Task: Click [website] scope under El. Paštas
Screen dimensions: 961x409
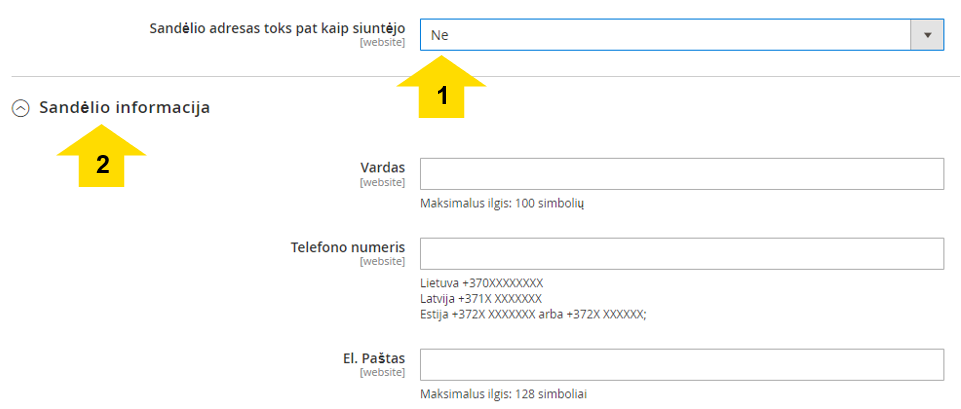Action: [x=382, y=373]
